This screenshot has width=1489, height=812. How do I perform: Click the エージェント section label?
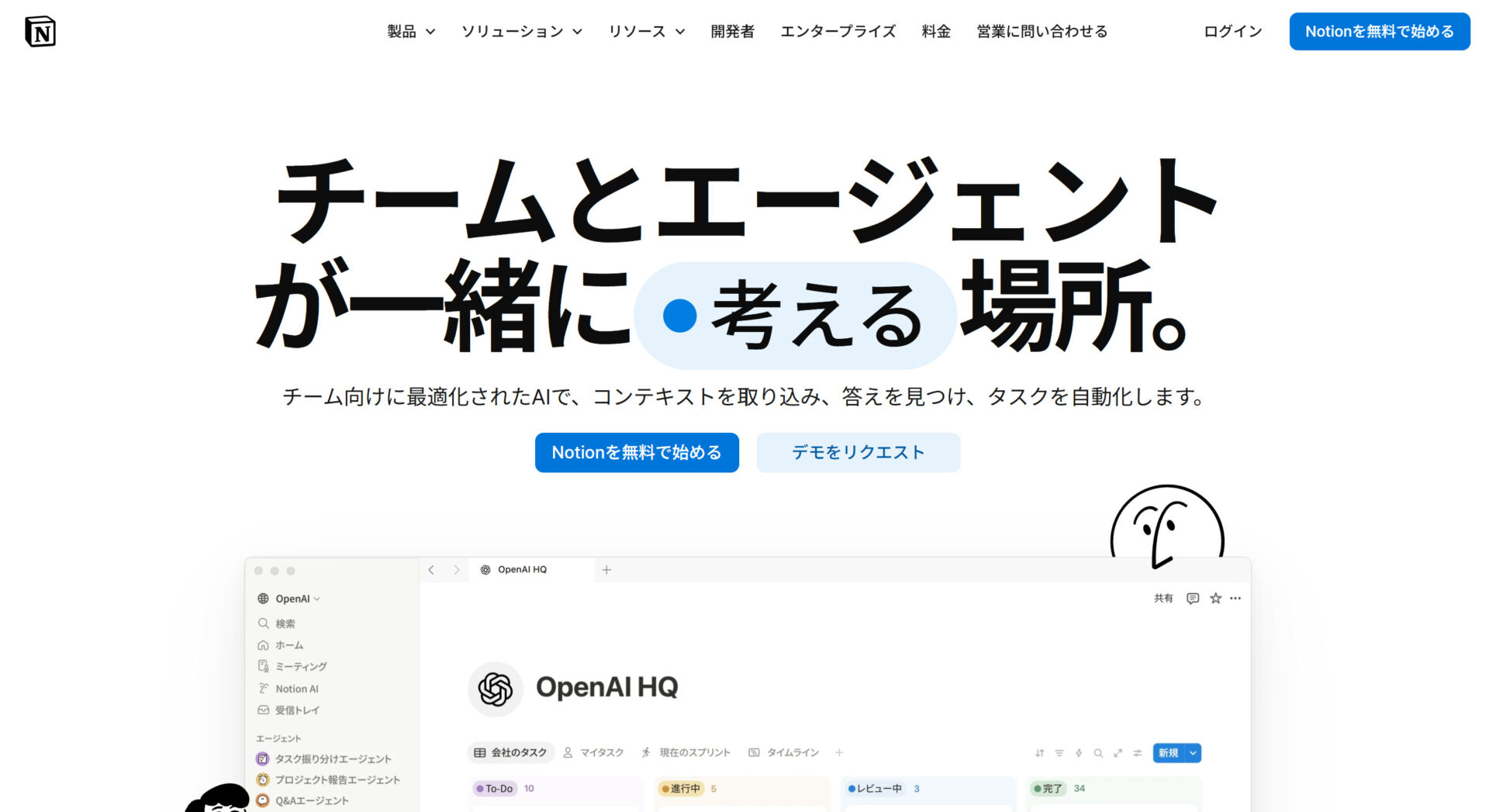(x=278, y=738)
